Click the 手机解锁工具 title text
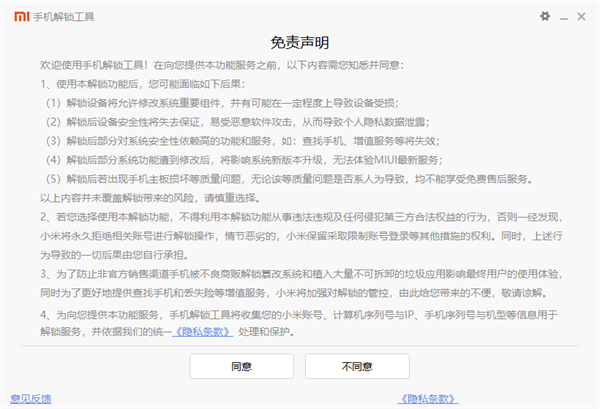Image resolution: width=600 pixels, height=409 pixels. (57, 16)
